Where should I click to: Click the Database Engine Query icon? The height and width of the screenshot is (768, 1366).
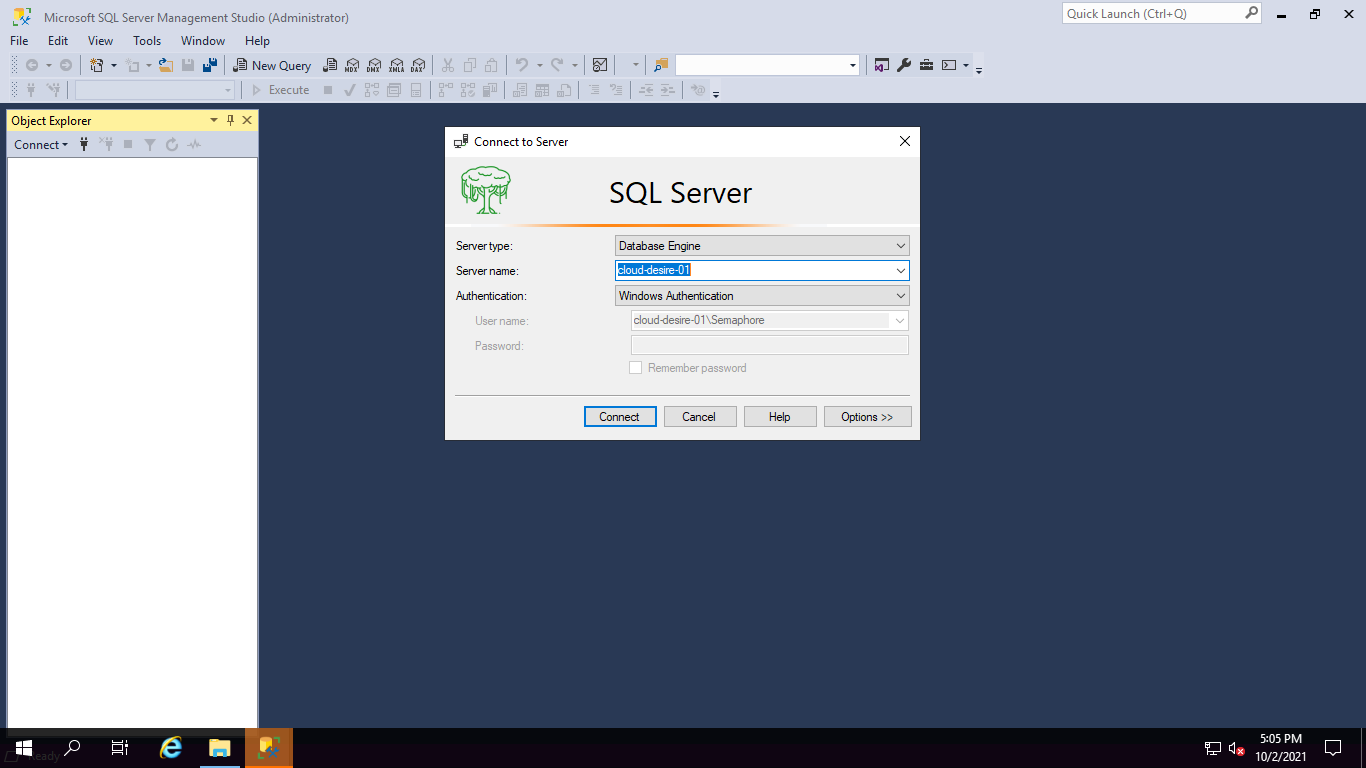click(330, 65)
